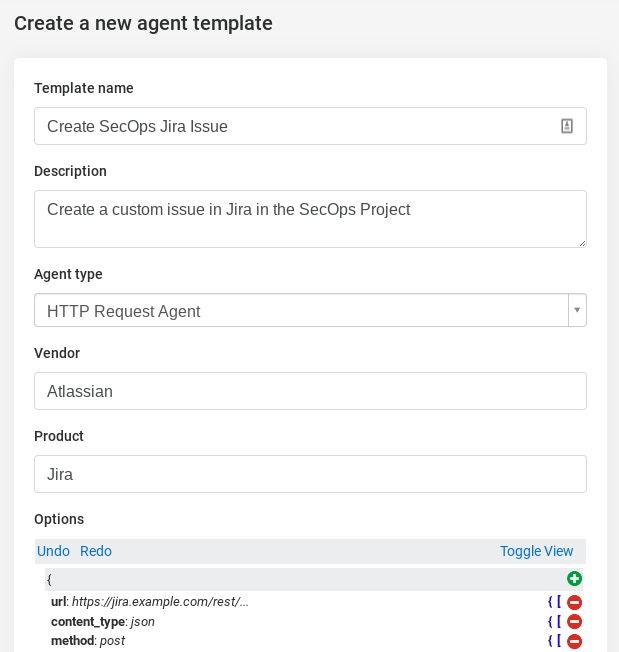Convert url value to object with curly brace
Screen dimensions: 619x652
tap(550, 602)
